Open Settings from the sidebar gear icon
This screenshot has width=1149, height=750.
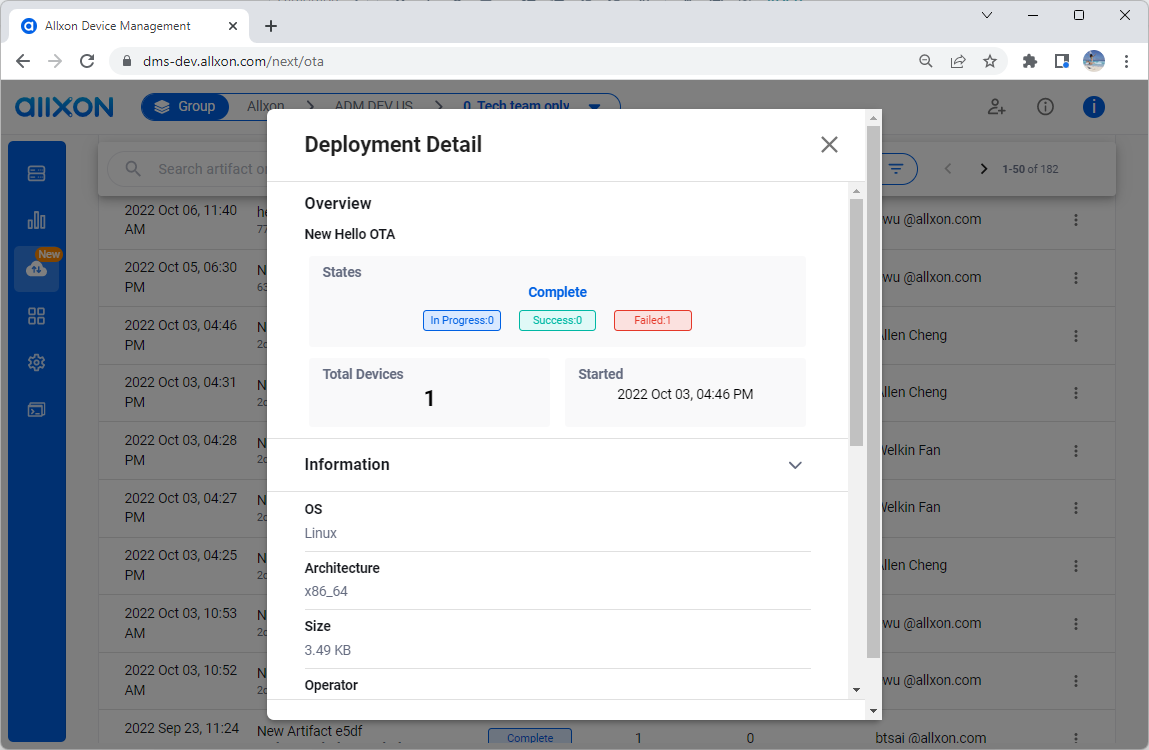point(37,362)
